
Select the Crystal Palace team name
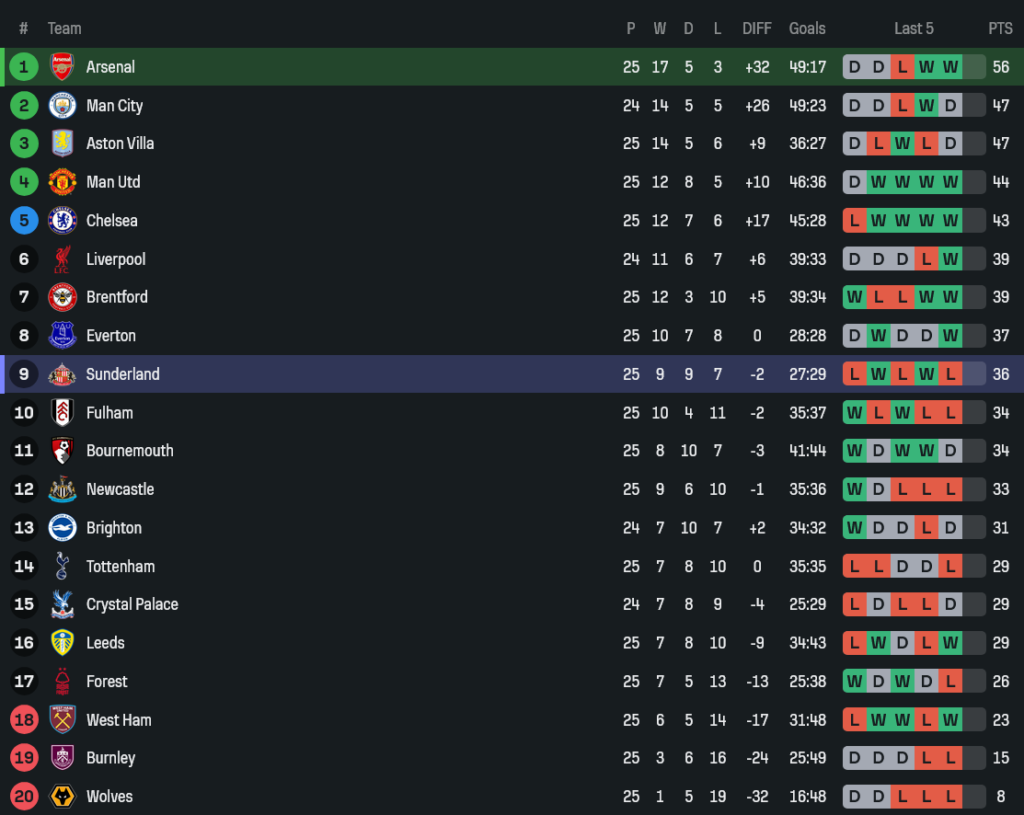pos(132,604)
